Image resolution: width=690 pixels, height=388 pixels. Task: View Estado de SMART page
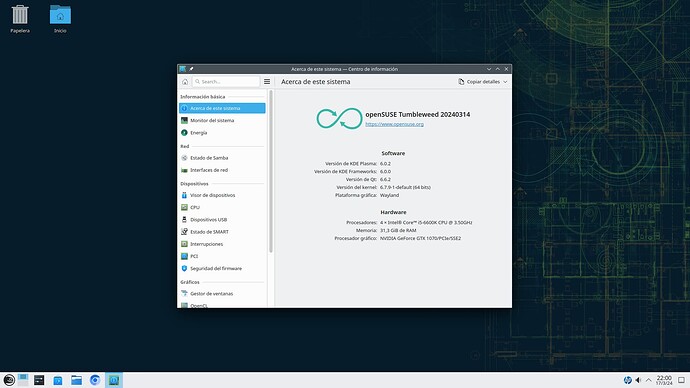(222, 232)
